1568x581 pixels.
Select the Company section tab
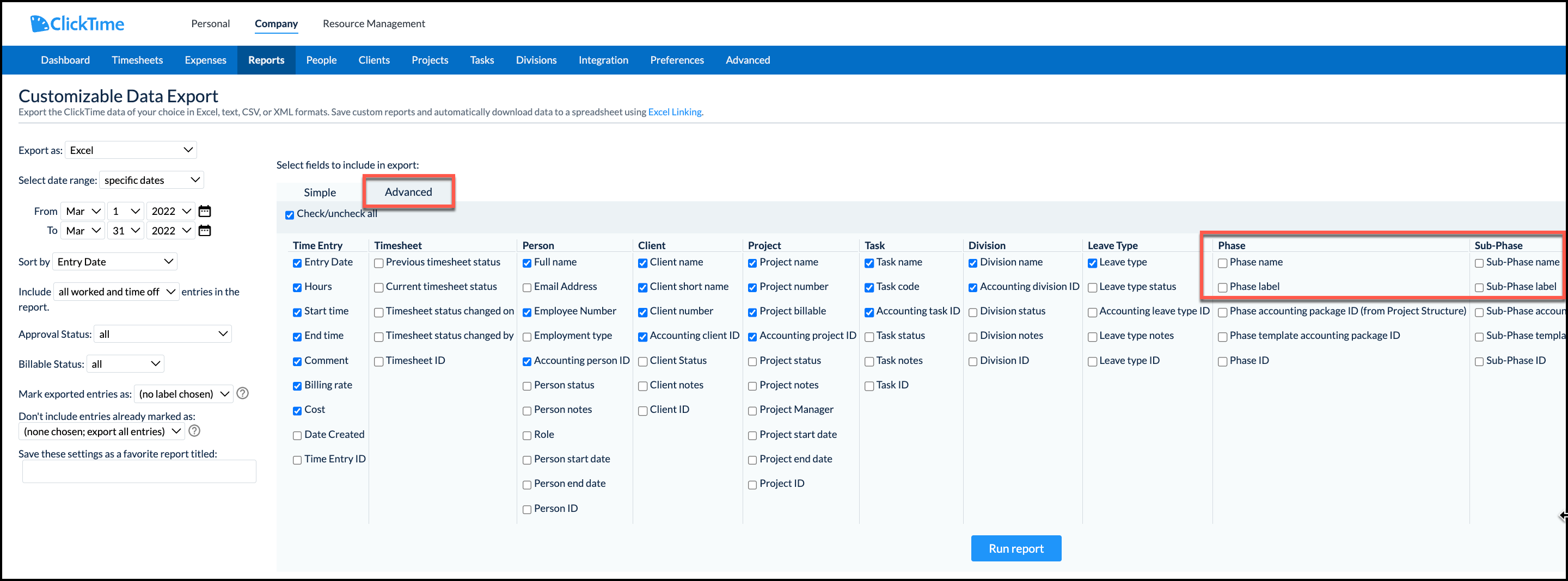coord(277,24)
